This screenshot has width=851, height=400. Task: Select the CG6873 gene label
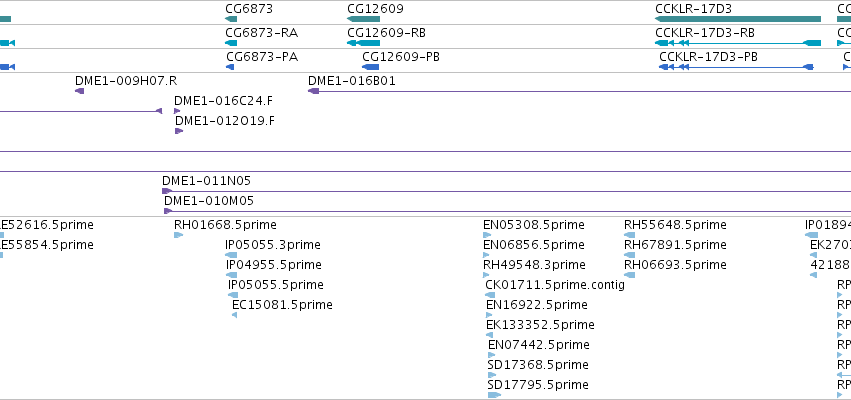249,9
